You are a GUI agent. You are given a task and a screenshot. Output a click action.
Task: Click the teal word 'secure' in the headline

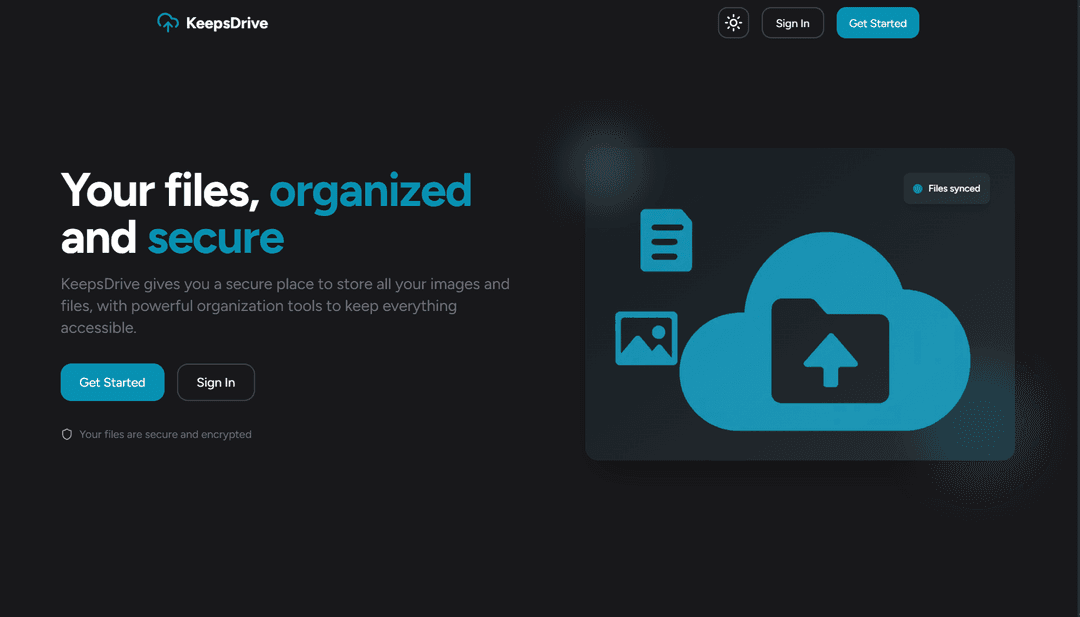(x=216, y=238)
